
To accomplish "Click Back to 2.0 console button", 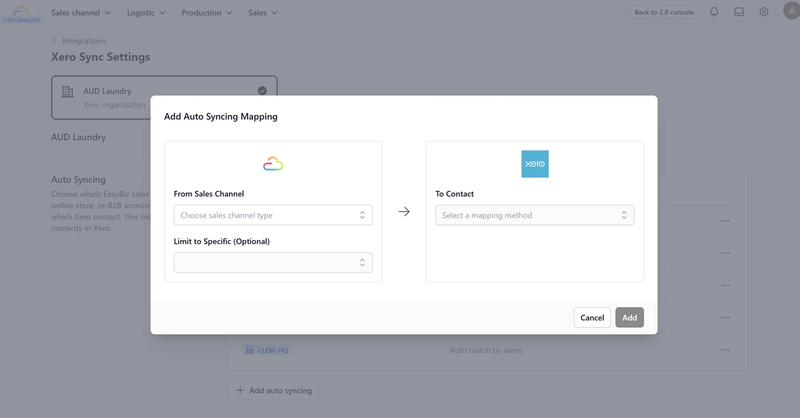I will point(664,12).
